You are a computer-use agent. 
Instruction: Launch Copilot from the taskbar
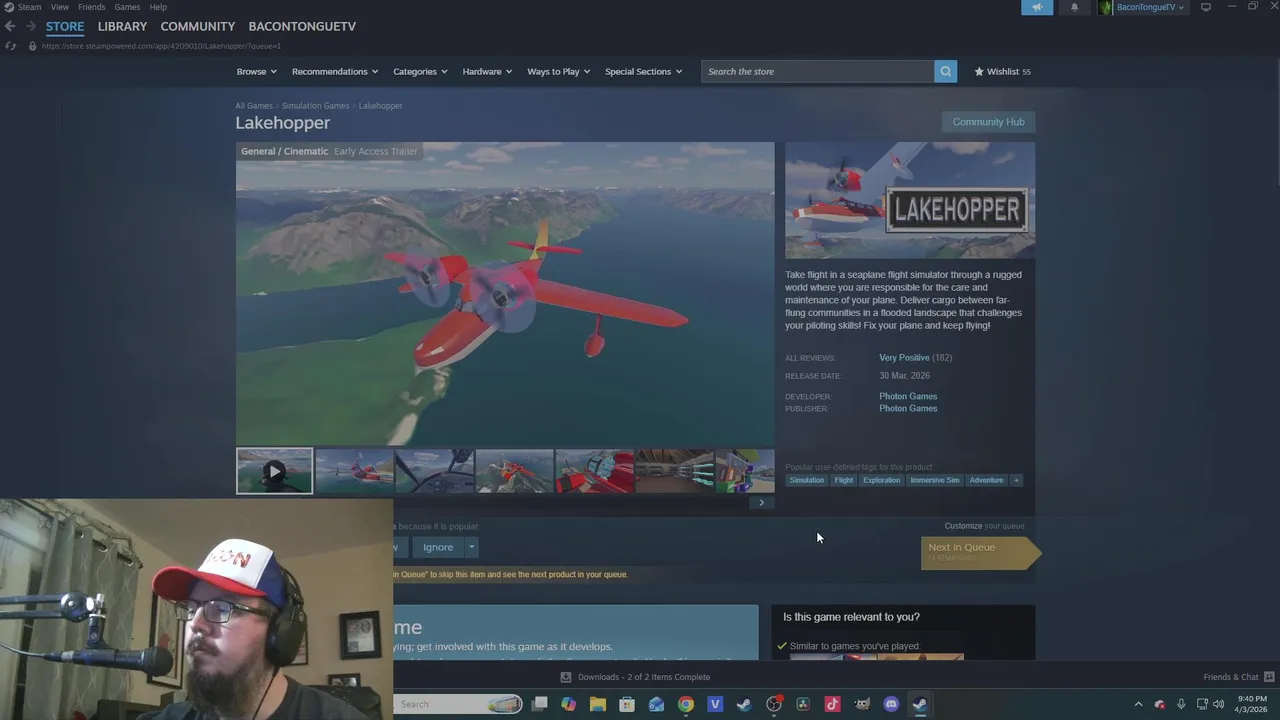pos(569,704)
